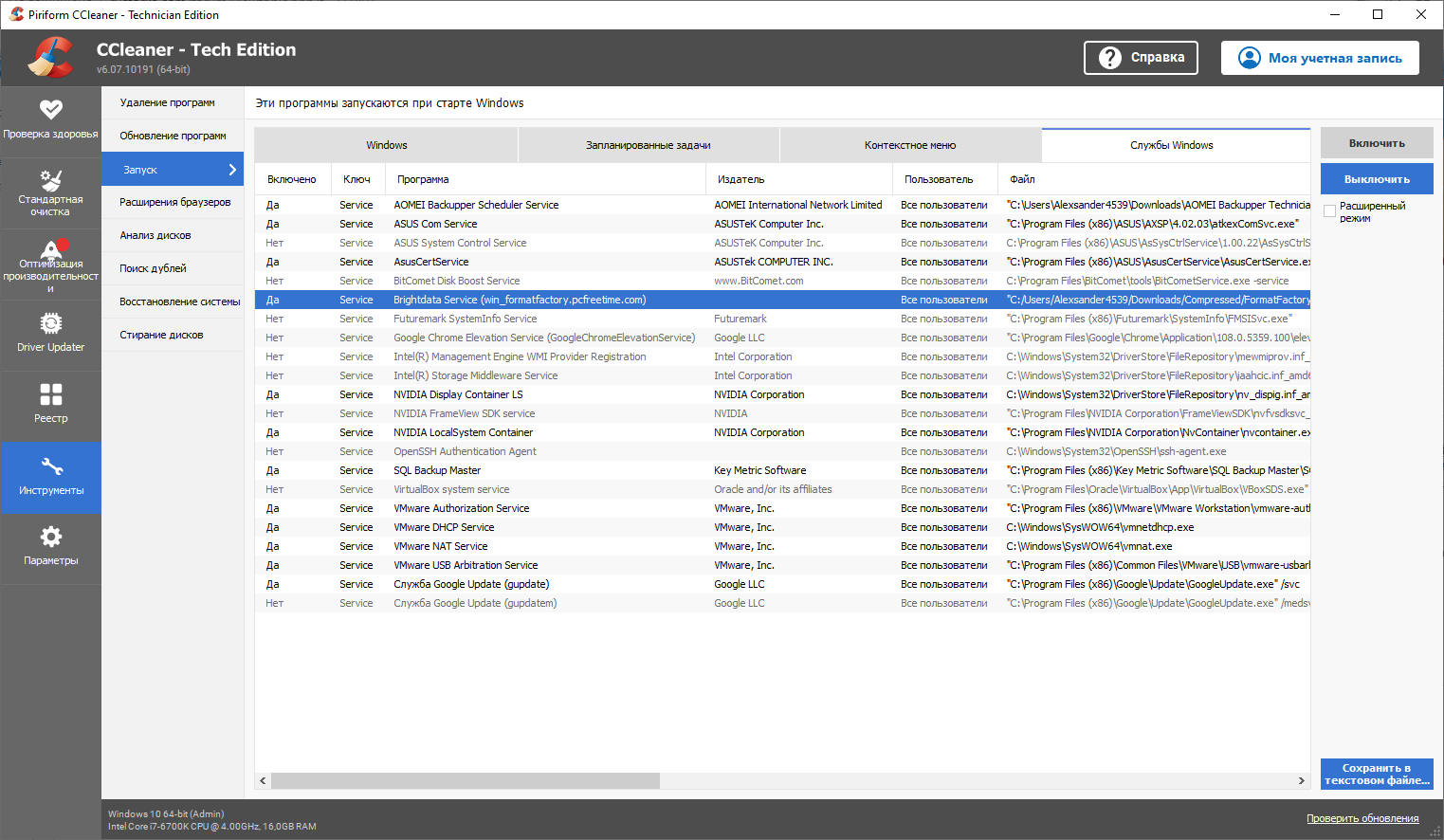Select the Tools wrench icon
Viewport: 1444px width, 840px height.
(x=50, y=466)
